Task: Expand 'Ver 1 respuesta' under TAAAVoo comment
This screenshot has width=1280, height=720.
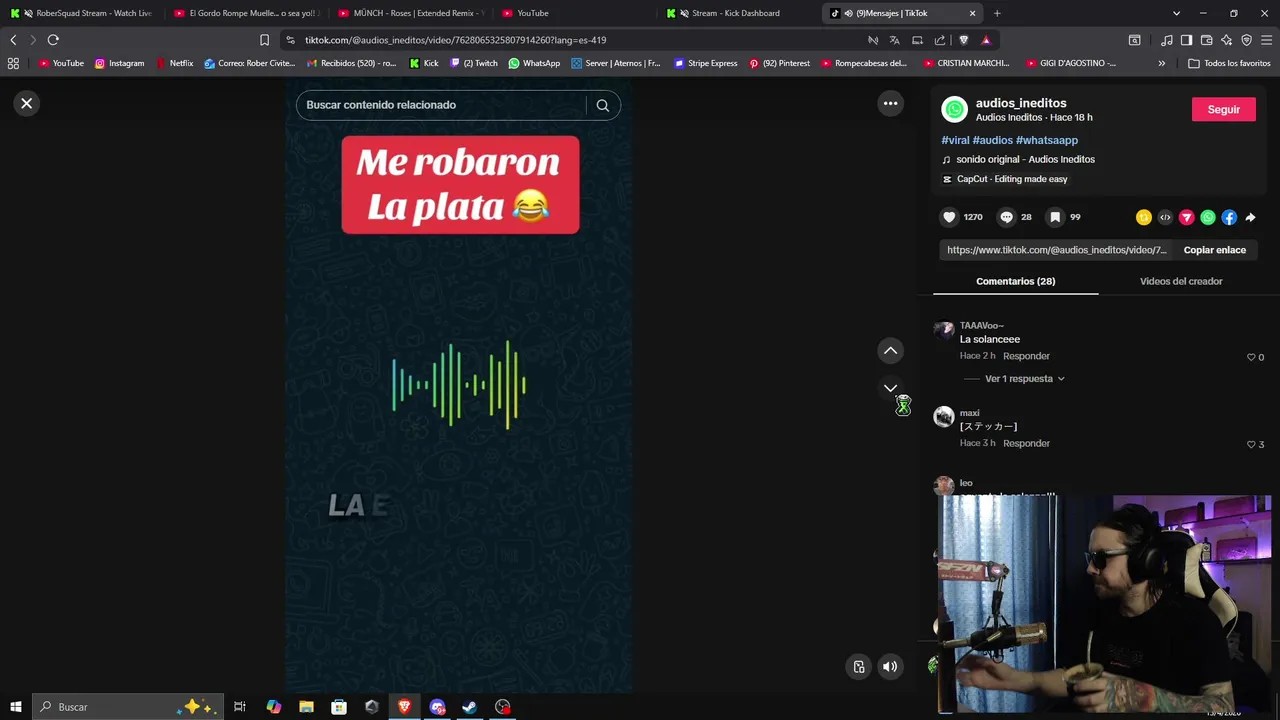Action: pos(1024,379)
